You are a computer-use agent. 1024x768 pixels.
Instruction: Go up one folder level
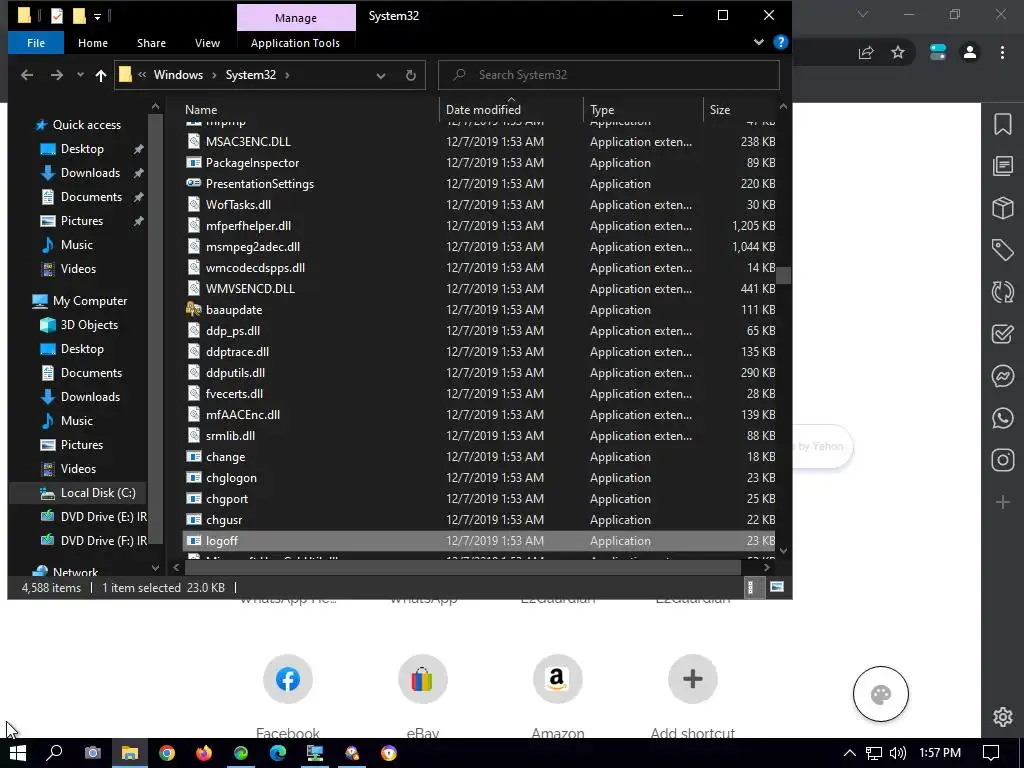click(101, 75)
